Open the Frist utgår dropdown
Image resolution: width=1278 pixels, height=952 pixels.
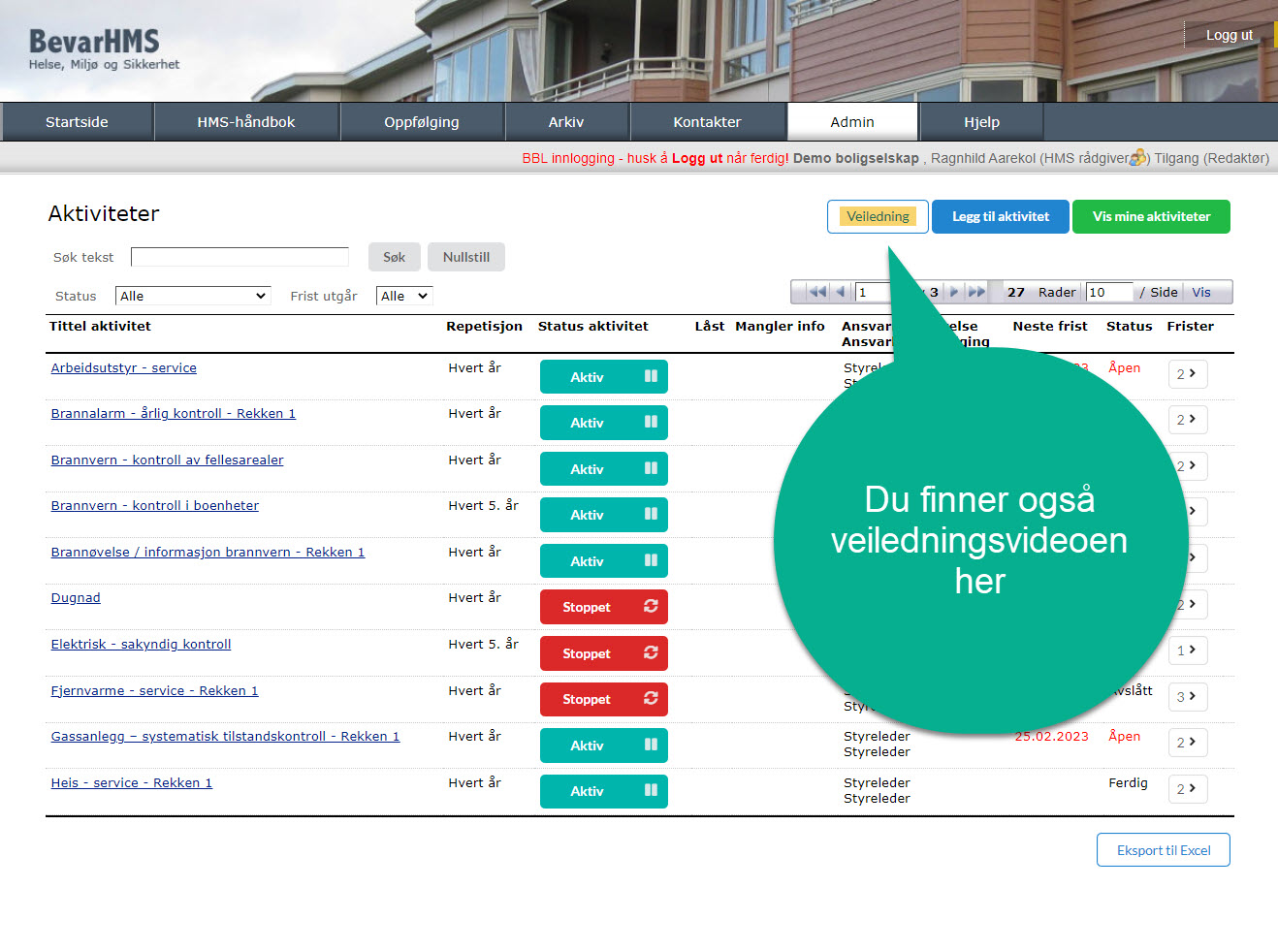(403, 296)
